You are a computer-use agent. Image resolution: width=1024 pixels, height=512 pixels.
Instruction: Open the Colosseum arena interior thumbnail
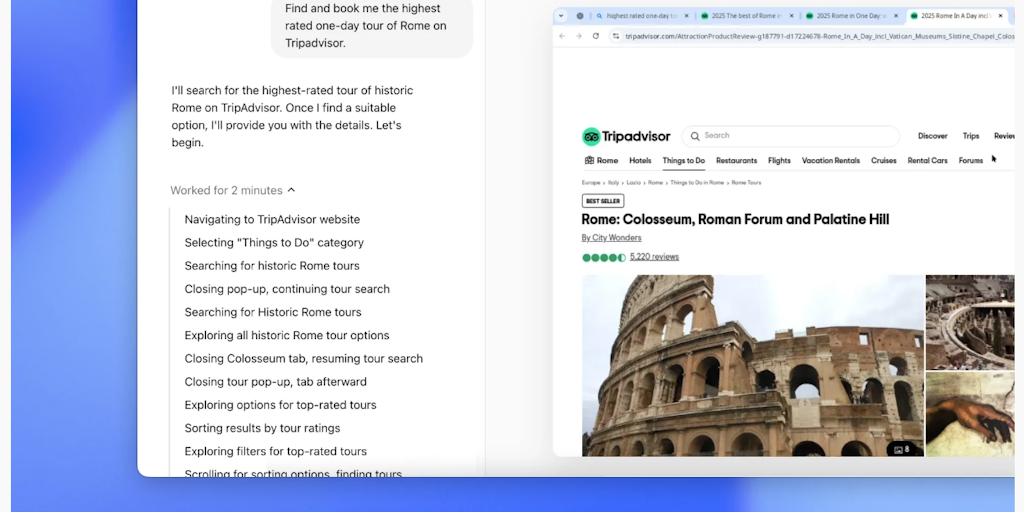[970, 322]
